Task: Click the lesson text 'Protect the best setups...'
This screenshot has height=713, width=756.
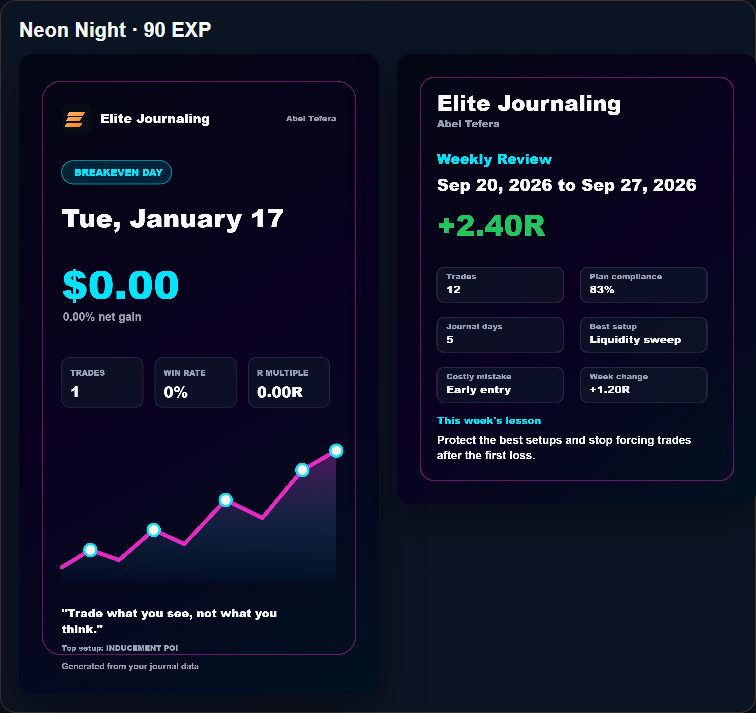Action: coord(564,447)
